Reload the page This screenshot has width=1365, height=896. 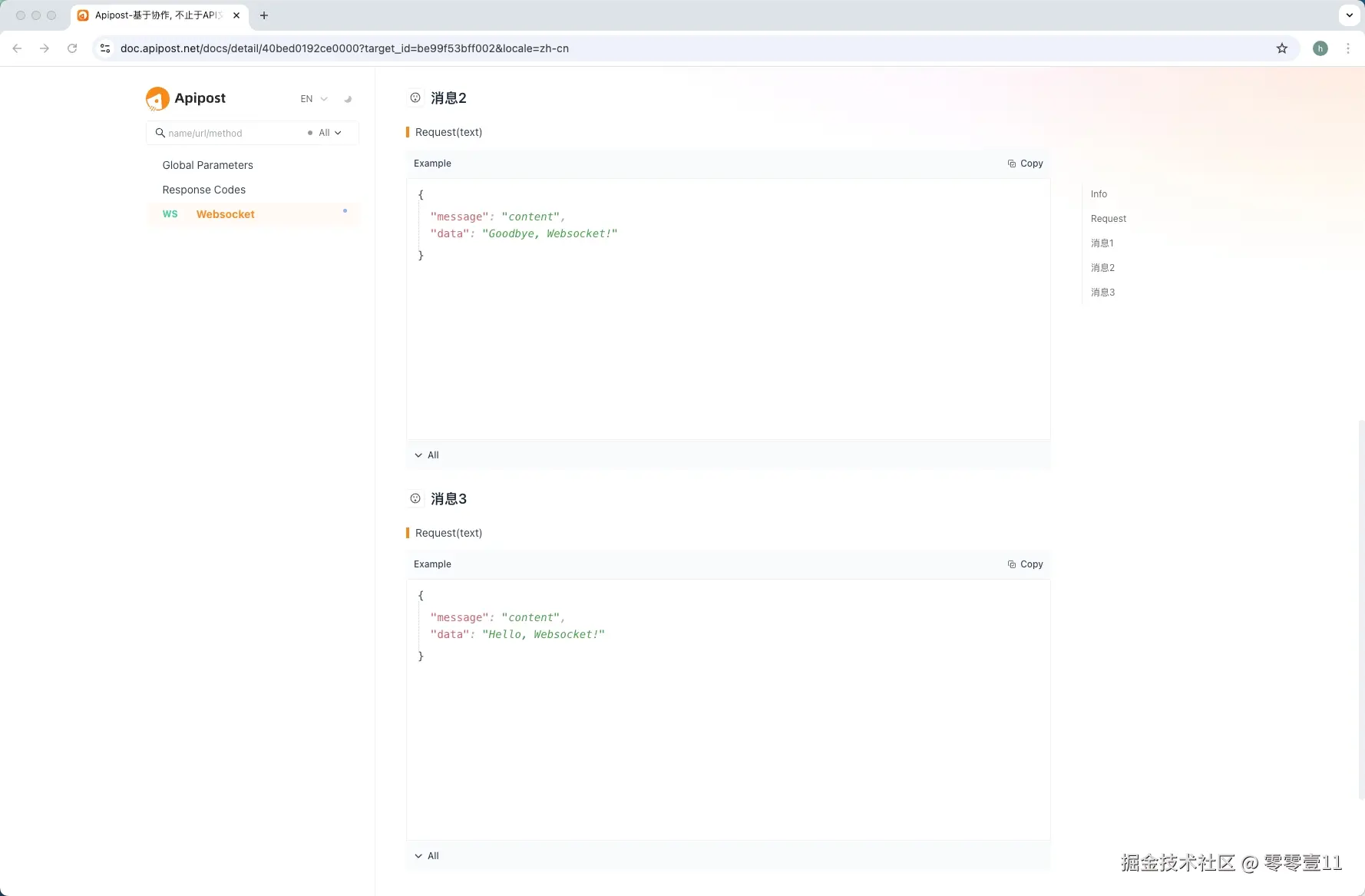tap(72, 48)
